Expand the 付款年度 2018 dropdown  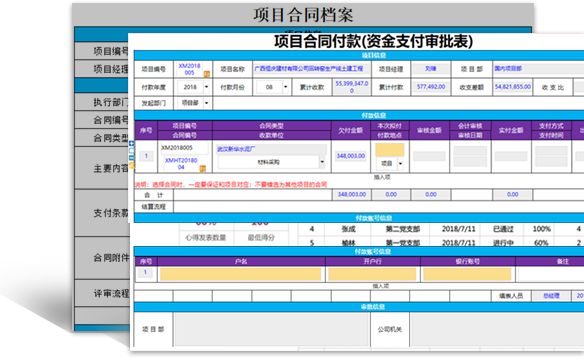pyautogui.click(x=206, y=87)
